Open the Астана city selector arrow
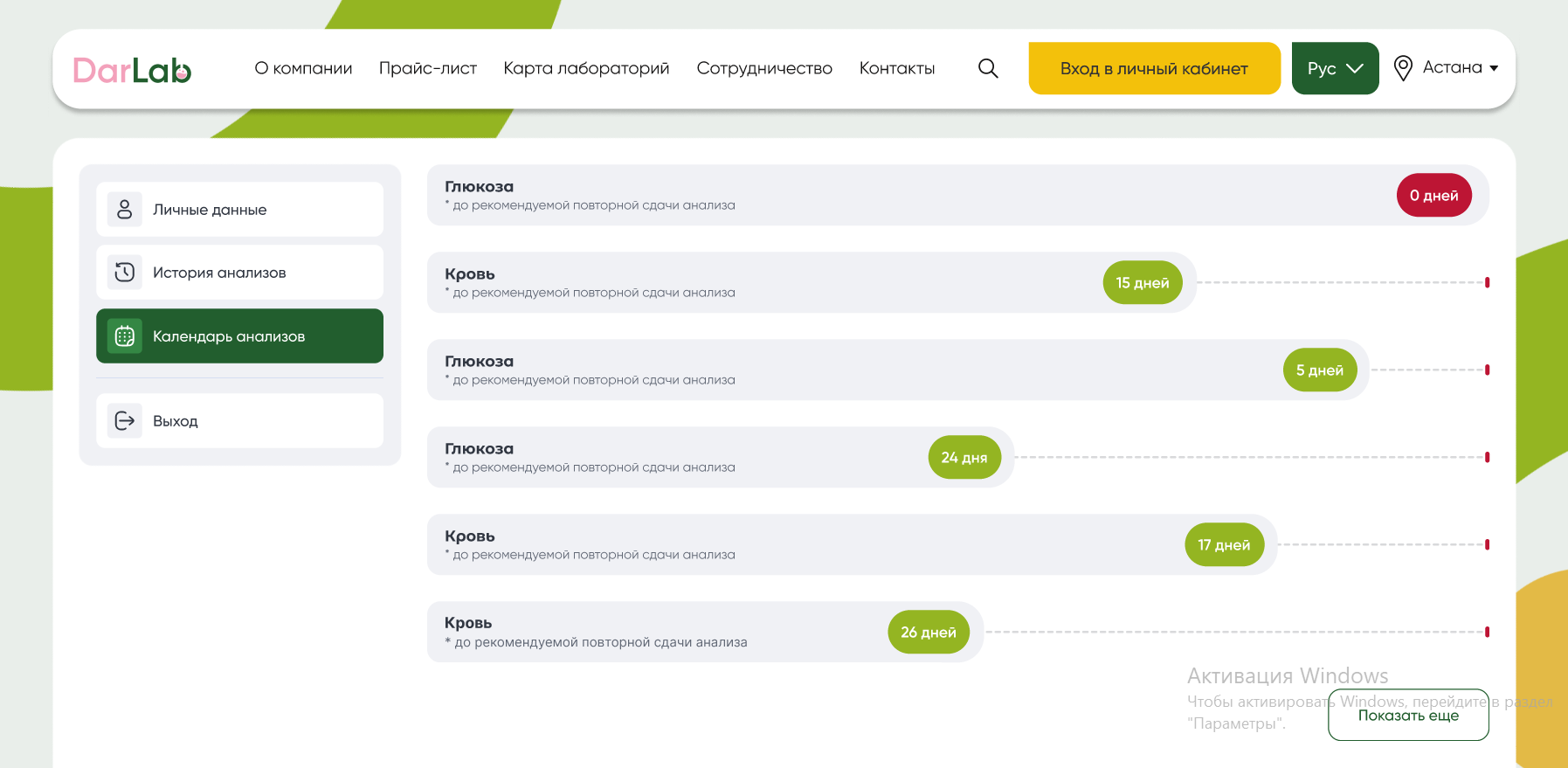Viewport: 1568px width, 768px height. [1494, 68]
